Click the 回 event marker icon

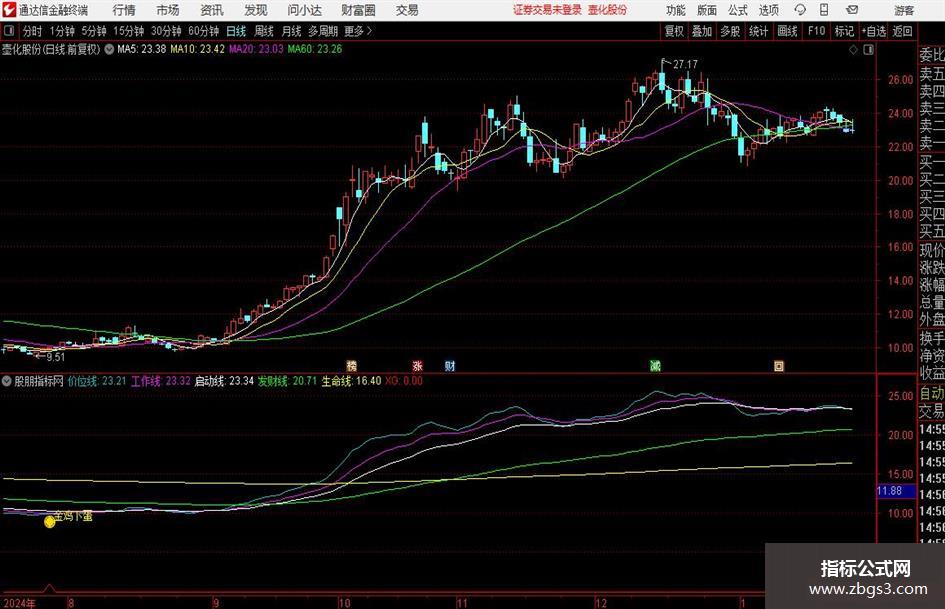tap(779, 365)
